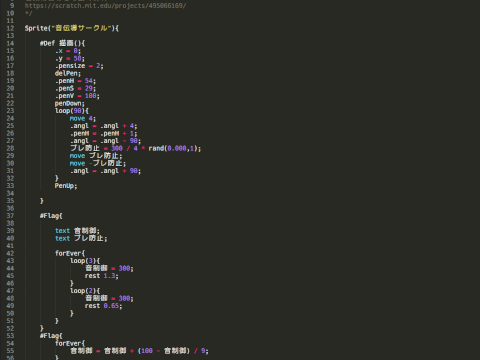This screenshot has height=360, width=480.
Task: Open the scratch.mit.edu project URL in the comment
Action: pos(105,6)
